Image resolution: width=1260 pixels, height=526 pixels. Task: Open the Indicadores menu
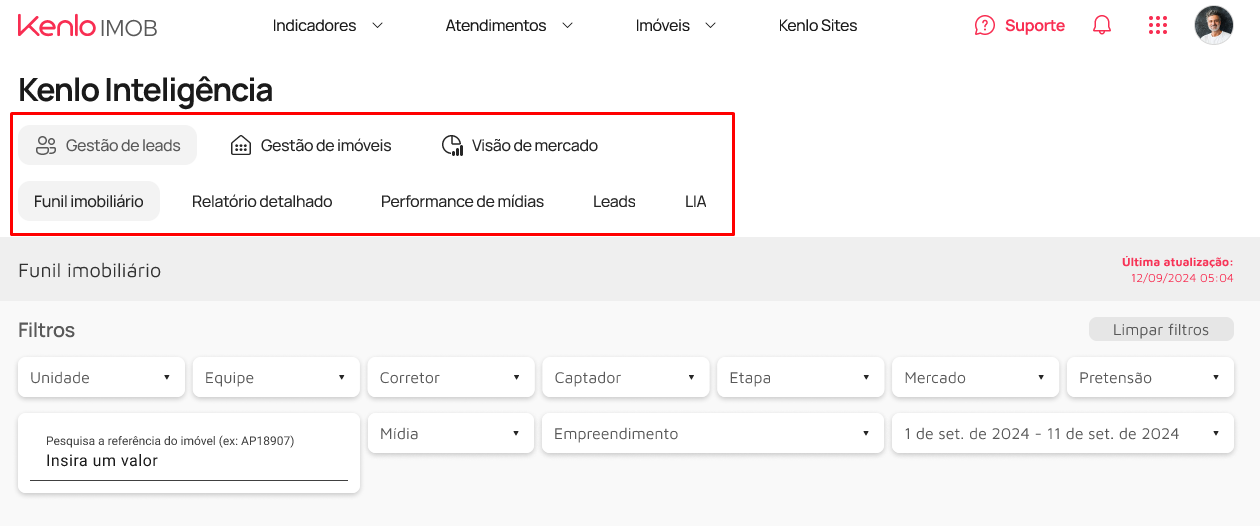[x=328, y=26]
